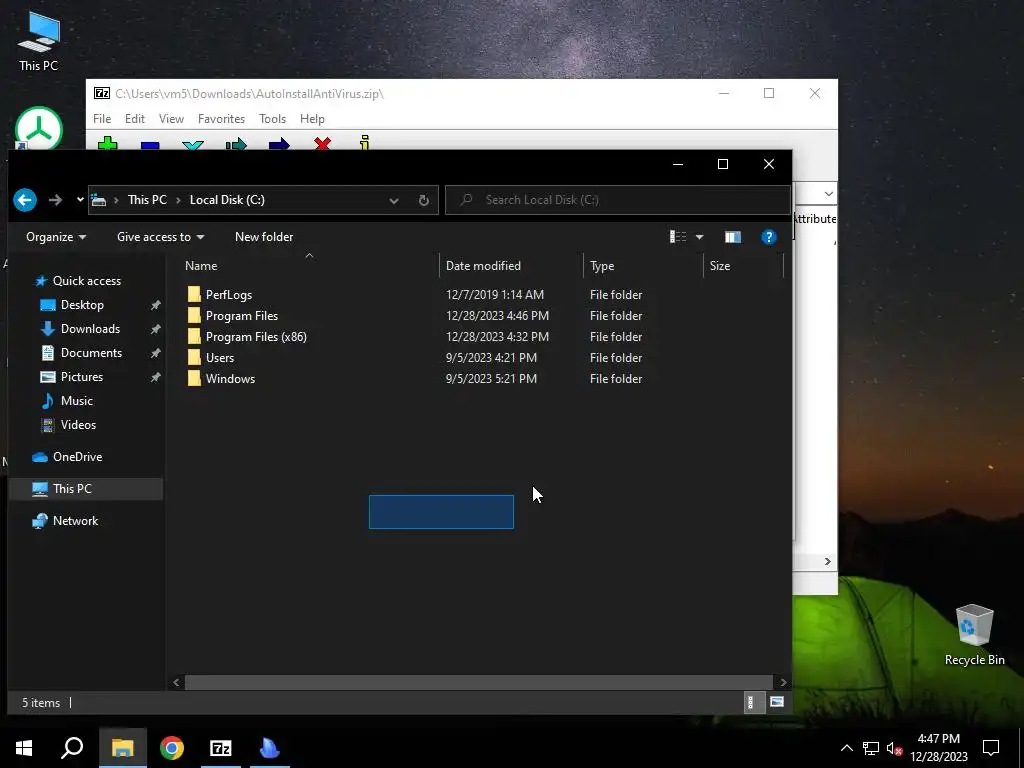Open the Give access to dropdown
The image size is (1024, 768).
click(161, 237)
